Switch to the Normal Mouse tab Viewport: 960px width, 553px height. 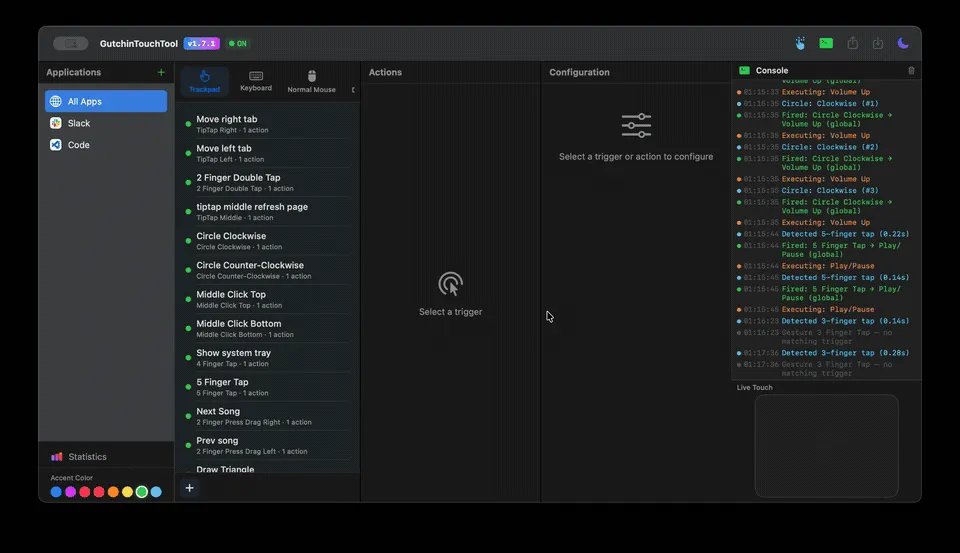[x=312, y=81]
